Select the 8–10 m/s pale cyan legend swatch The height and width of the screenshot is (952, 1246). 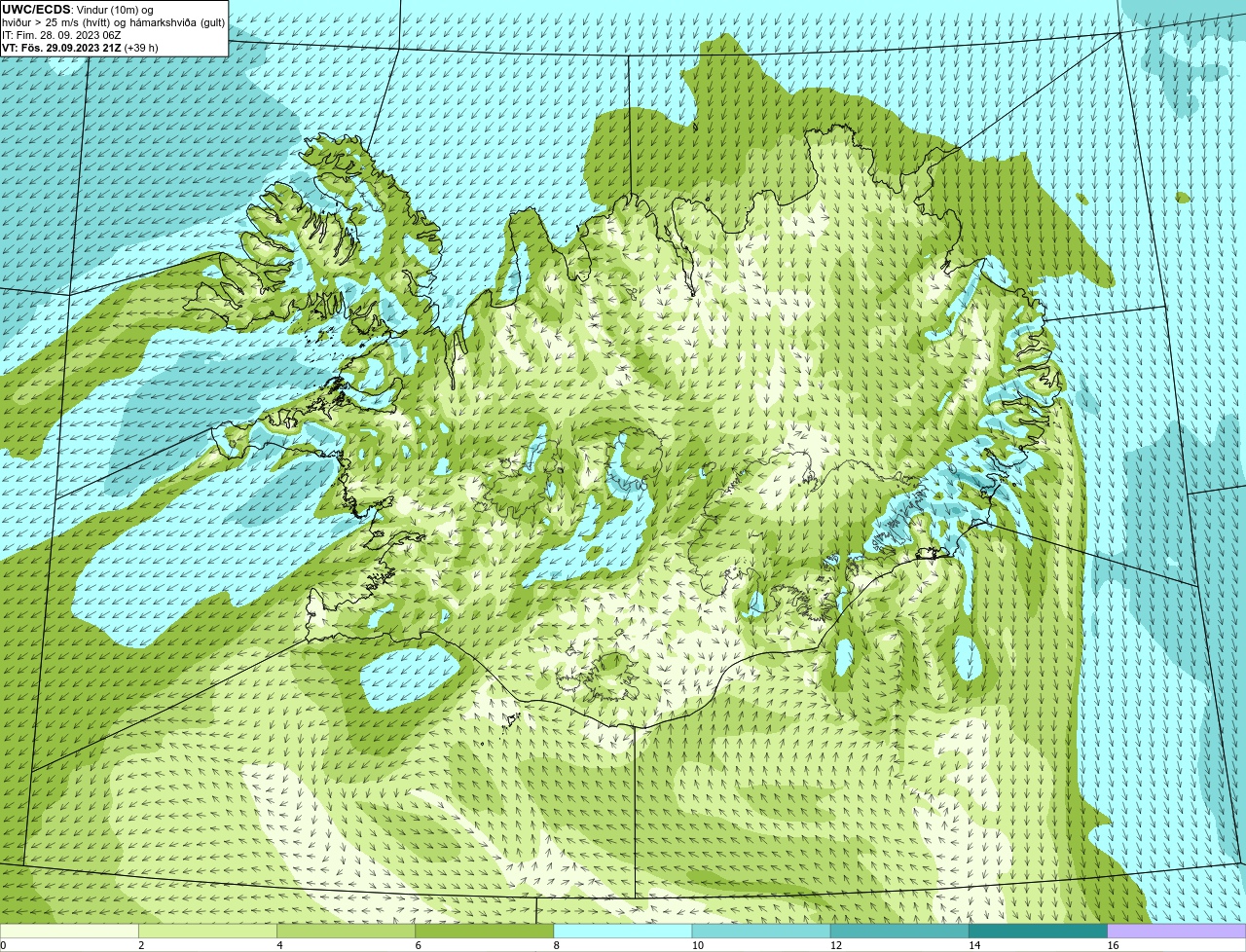coord(622,932)
